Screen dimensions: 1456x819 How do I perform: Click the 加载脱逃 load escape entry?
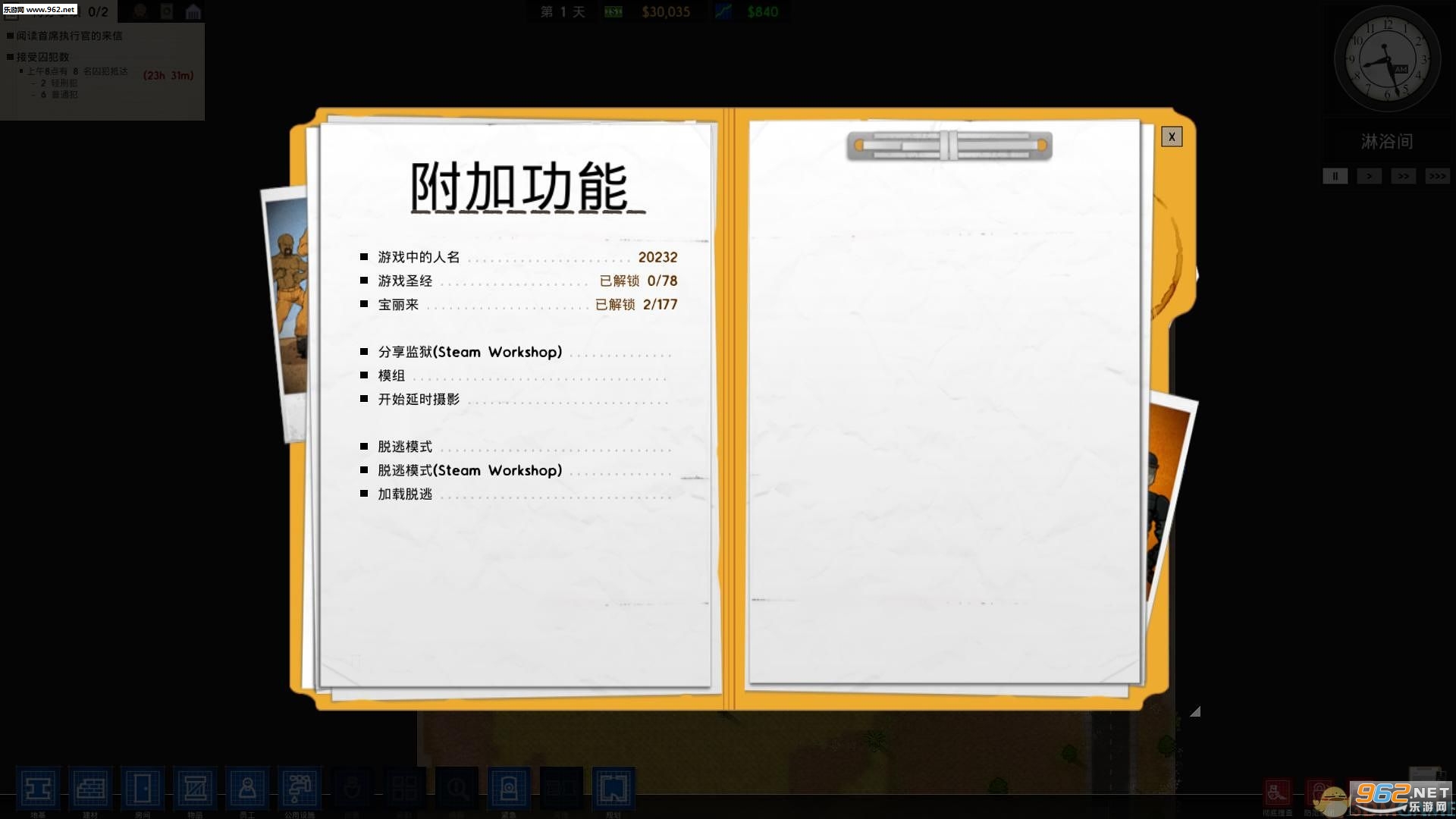coord(405,494)
